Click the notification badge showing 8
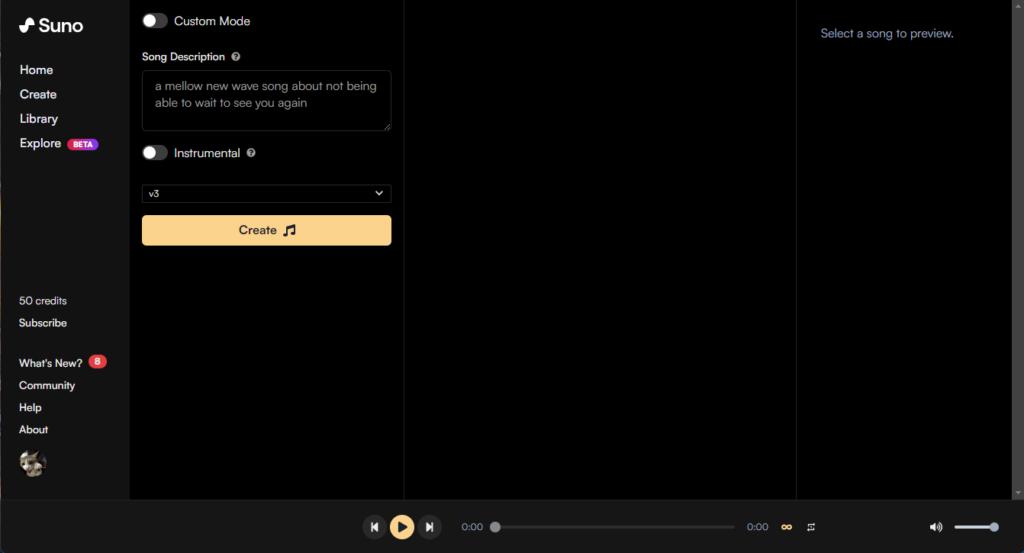The image size is (1024, 553). click(x=97, y=362)
